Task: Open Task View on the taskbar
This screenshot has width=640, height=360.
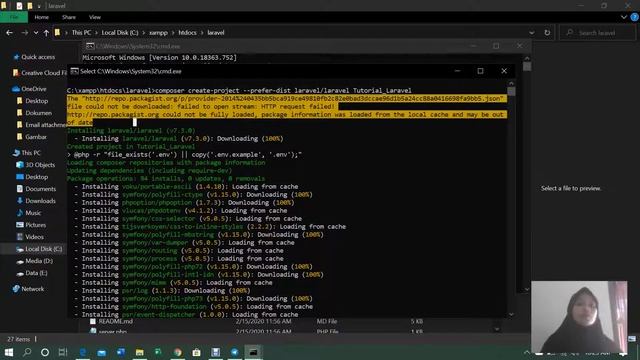Action: coord(63,352)
